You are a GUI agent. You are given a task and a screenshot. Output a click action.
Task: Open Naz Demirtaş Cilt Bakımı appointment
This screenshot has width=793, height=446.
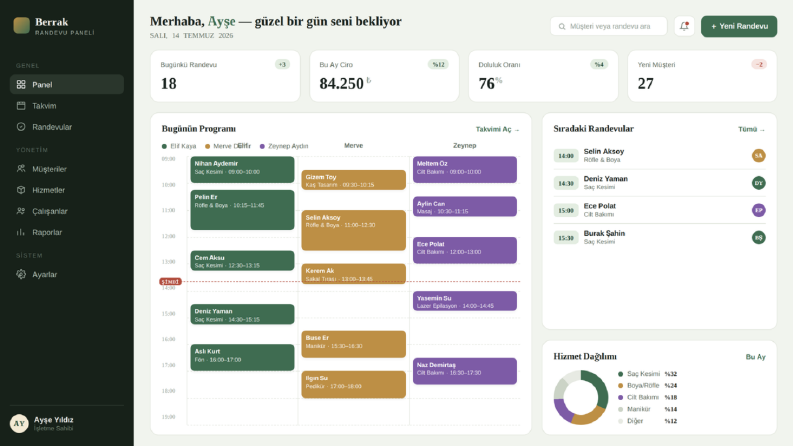(465, 371)
